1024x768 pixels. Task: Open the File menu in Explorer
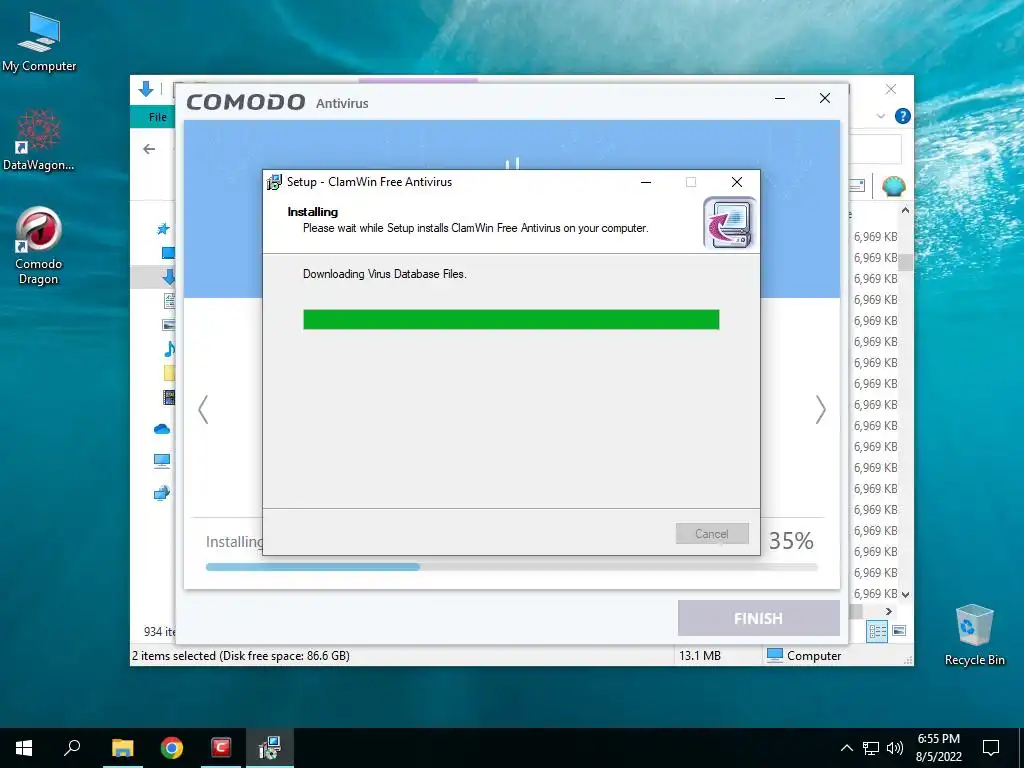pyautogui.click(x=157, y=117)
